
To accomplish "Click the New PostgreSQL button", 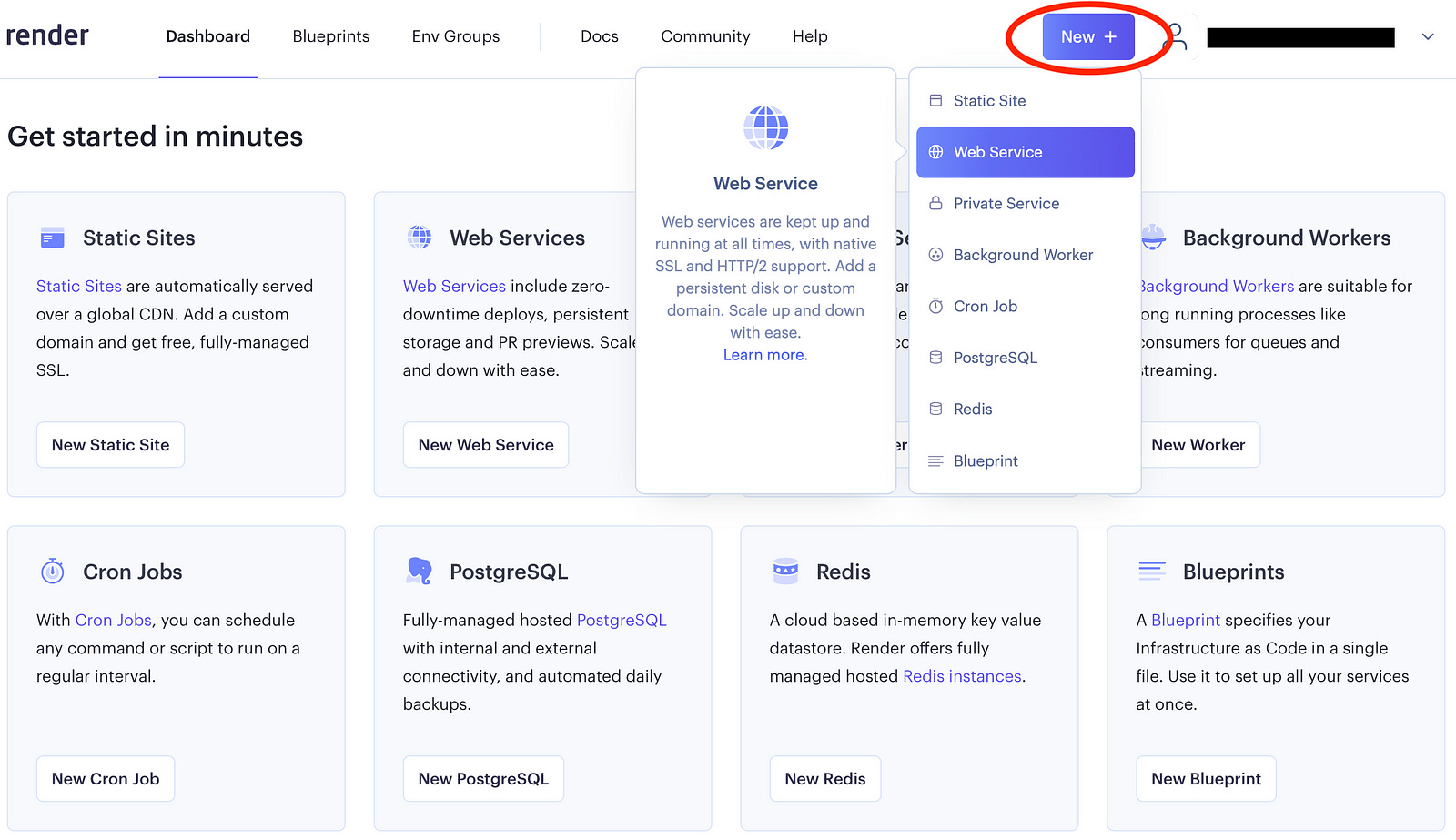I will (483, 779).
